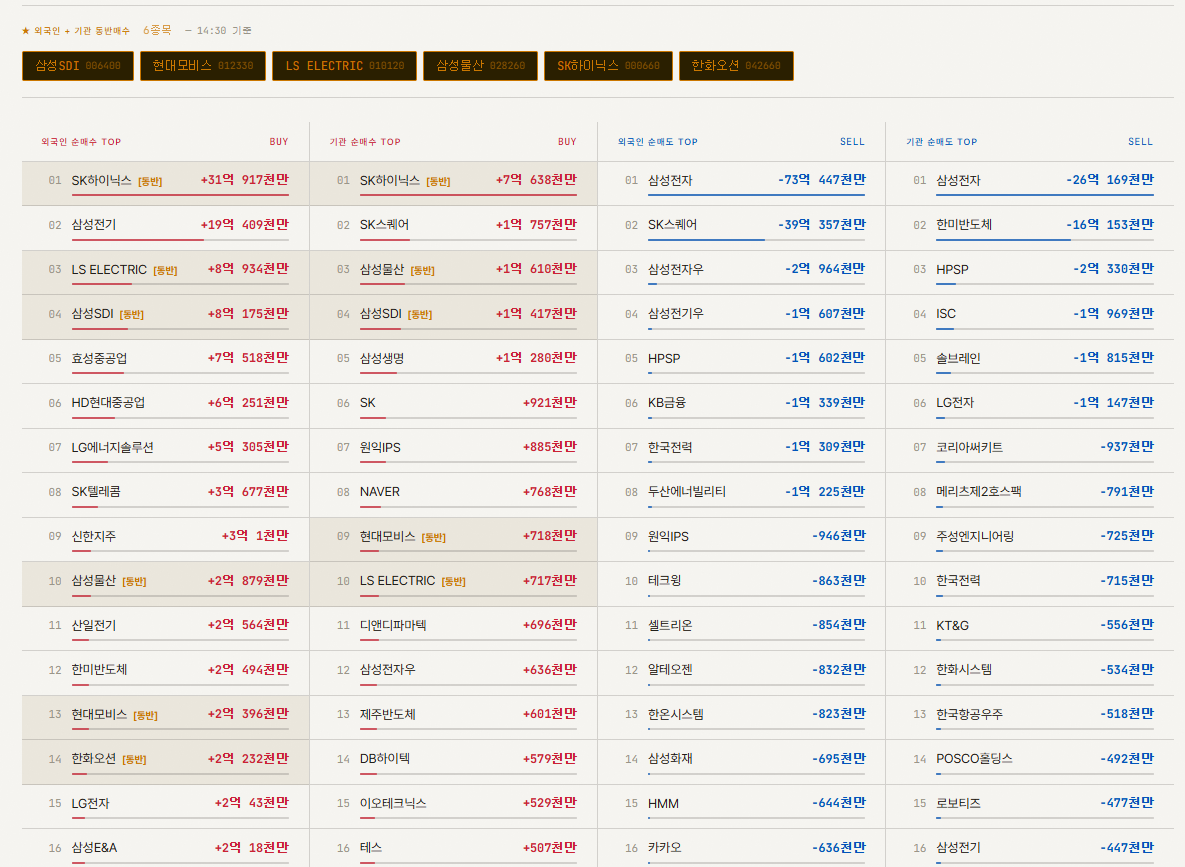Click the 삼성SDI 006400 chip
The image size is (1185, 867).
point(78,66)
